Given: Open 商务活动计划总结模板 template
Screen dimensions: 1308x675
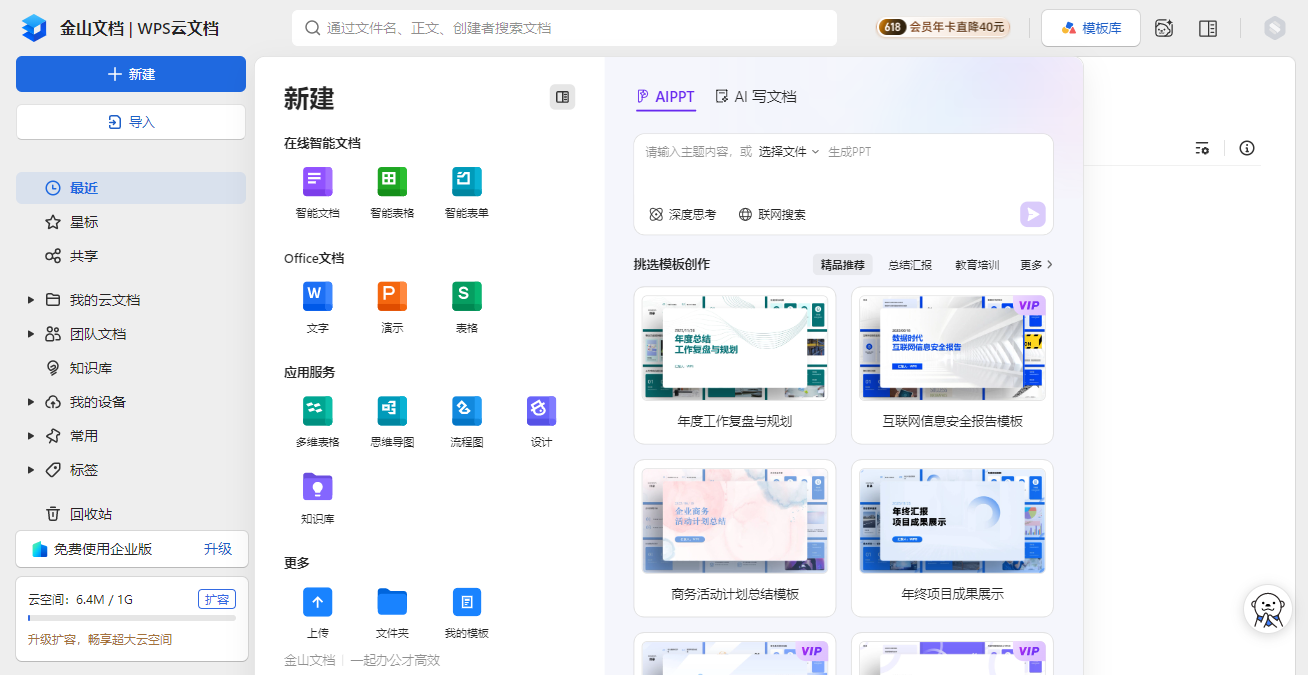Looking at the screenshot, I should (735, 538).
